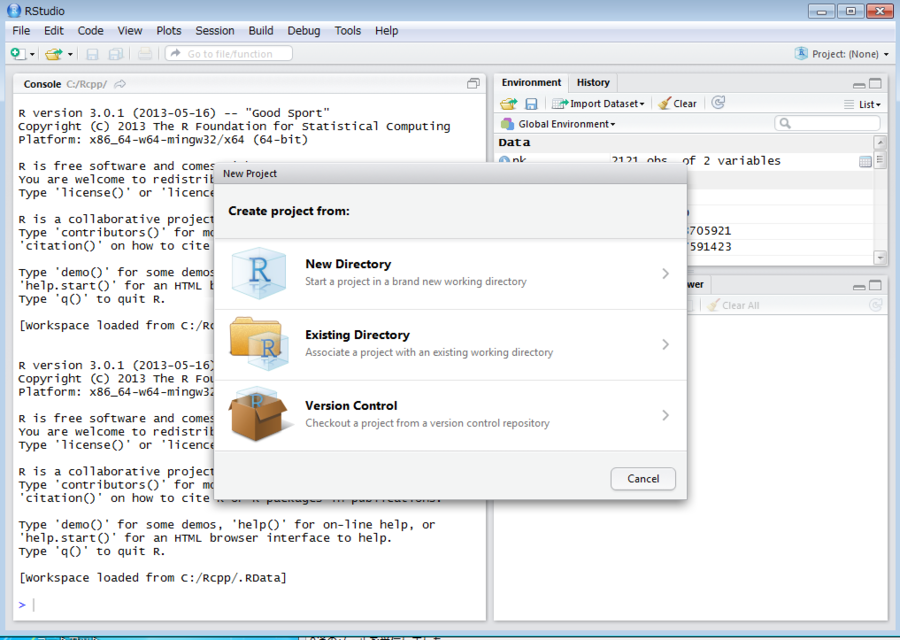Open the Session menu

click(215, 30)
